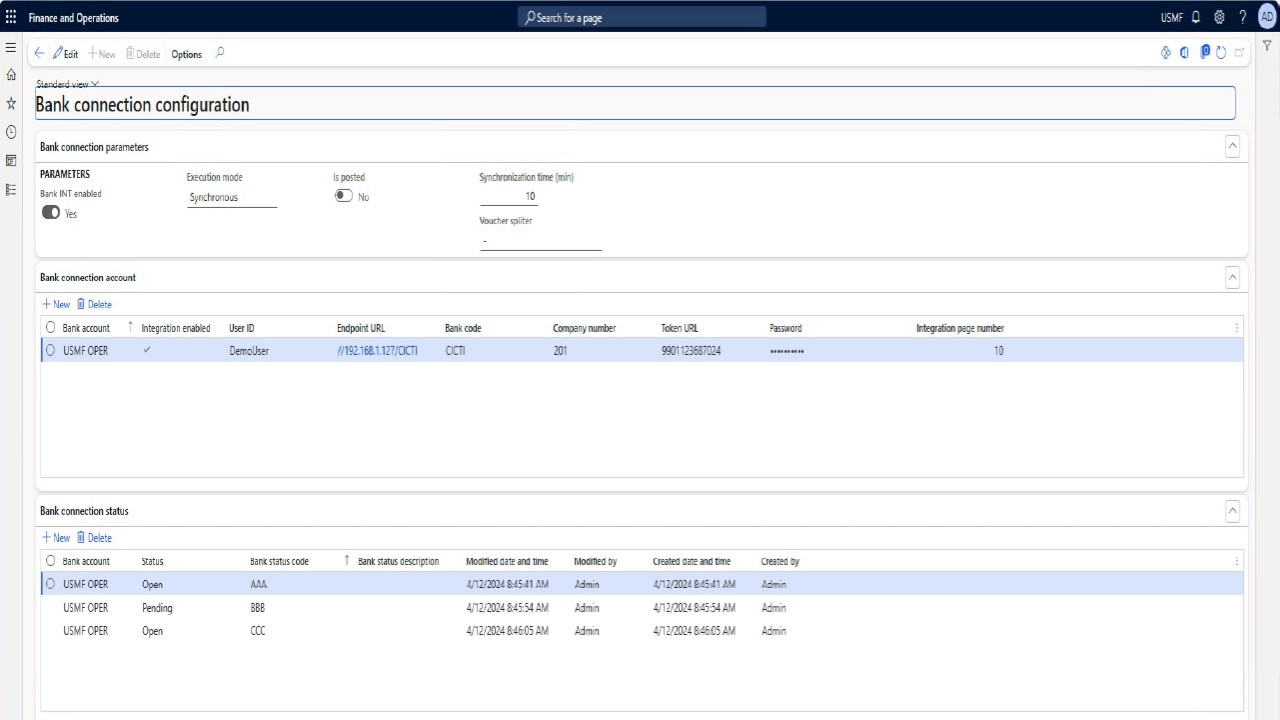Open the filter pane funnel icon
Image resolution: width=1280 pixels, height=720 pixels.
[x=1267, y=46]
